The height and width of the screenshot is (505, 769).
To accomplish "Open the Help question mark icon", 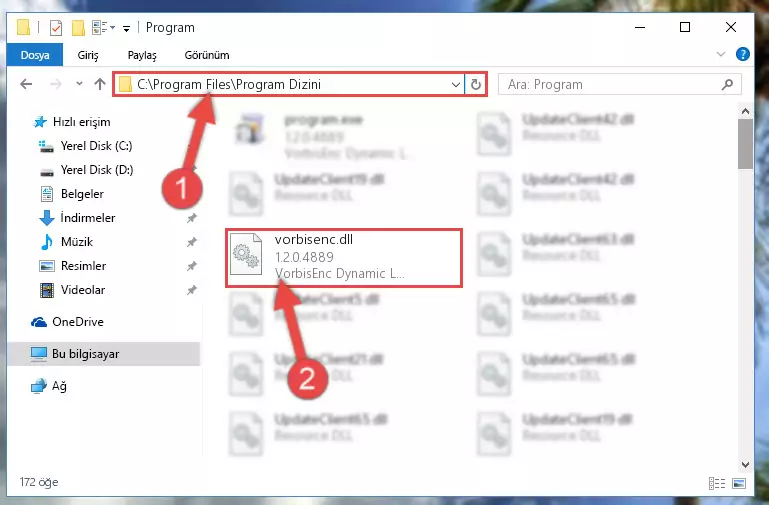I will coord(743,54).
